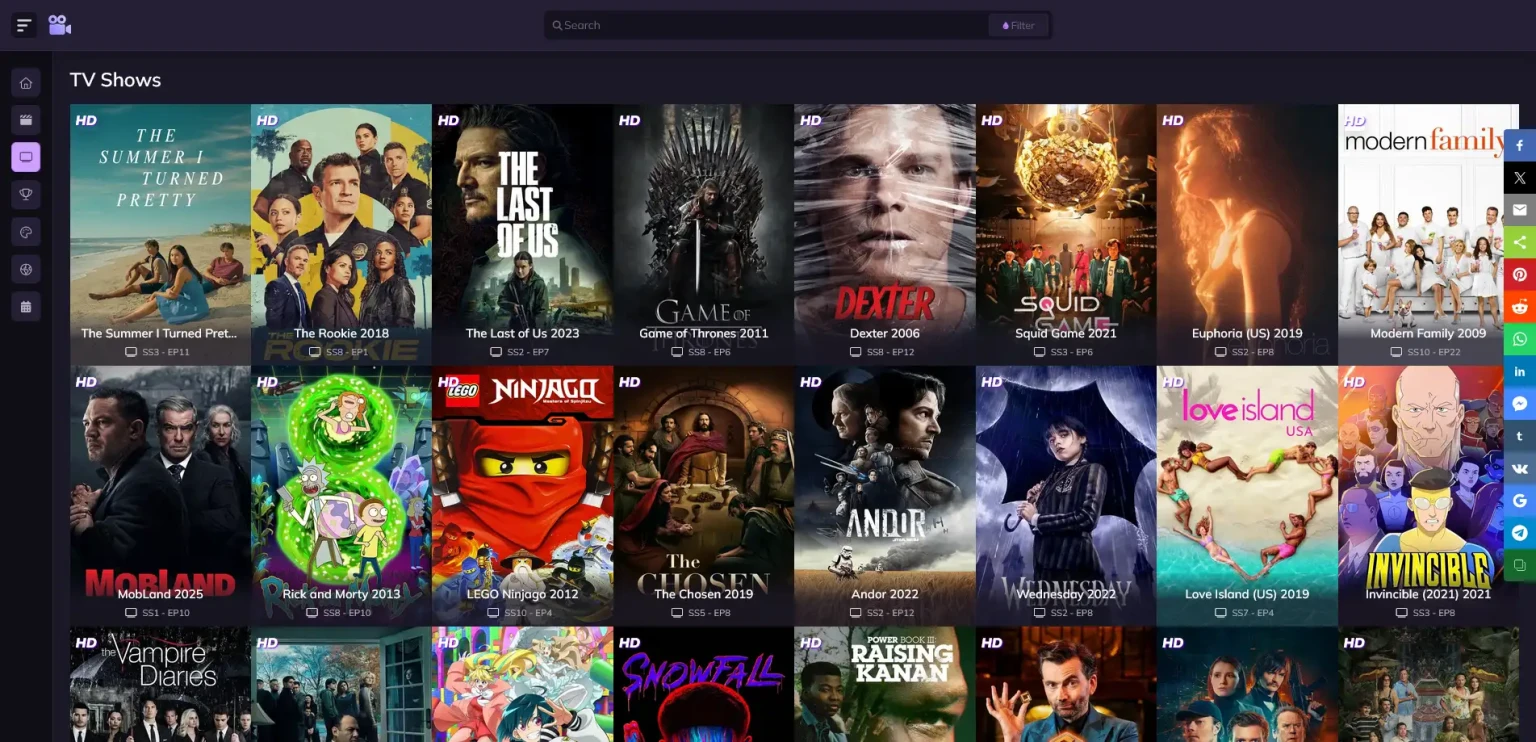The image size is (1536, 742).
Task: Share the page on WhatsApp
Action: click(1520, 339)
